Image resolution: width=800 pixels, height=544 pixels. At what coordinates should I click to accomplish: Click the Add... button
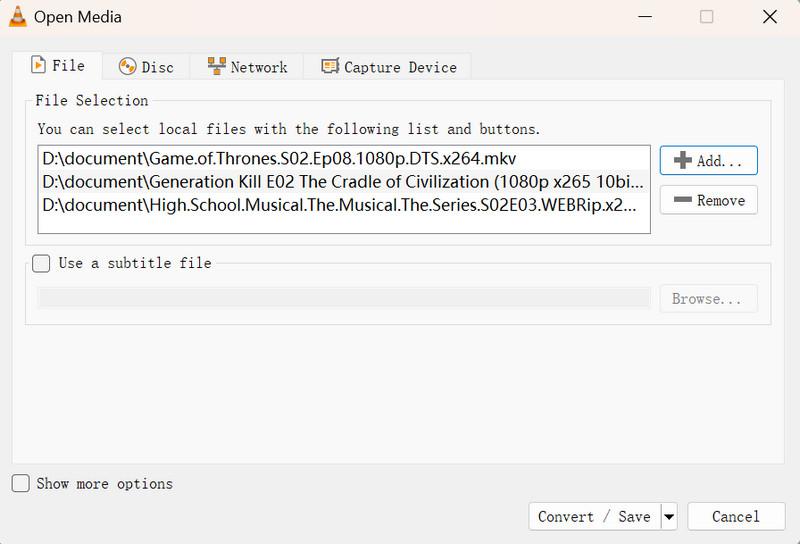pos(708,161)
